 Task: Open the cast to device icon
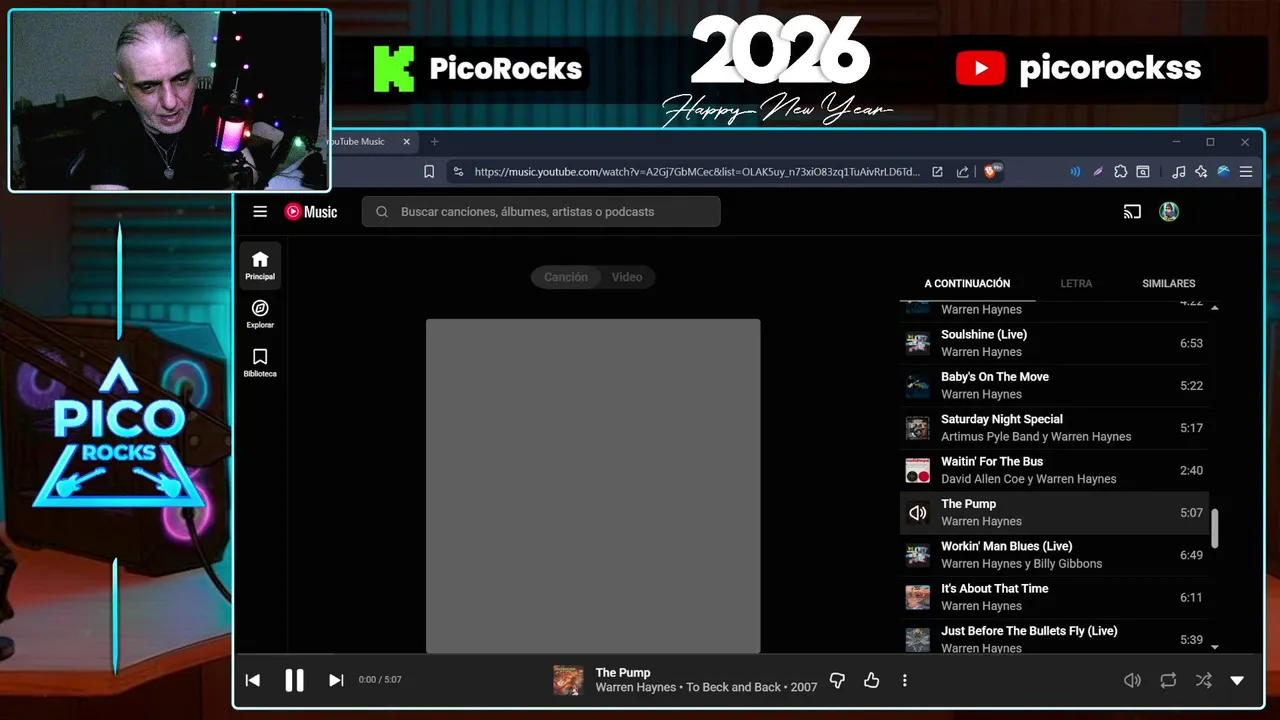[1132, 212]
